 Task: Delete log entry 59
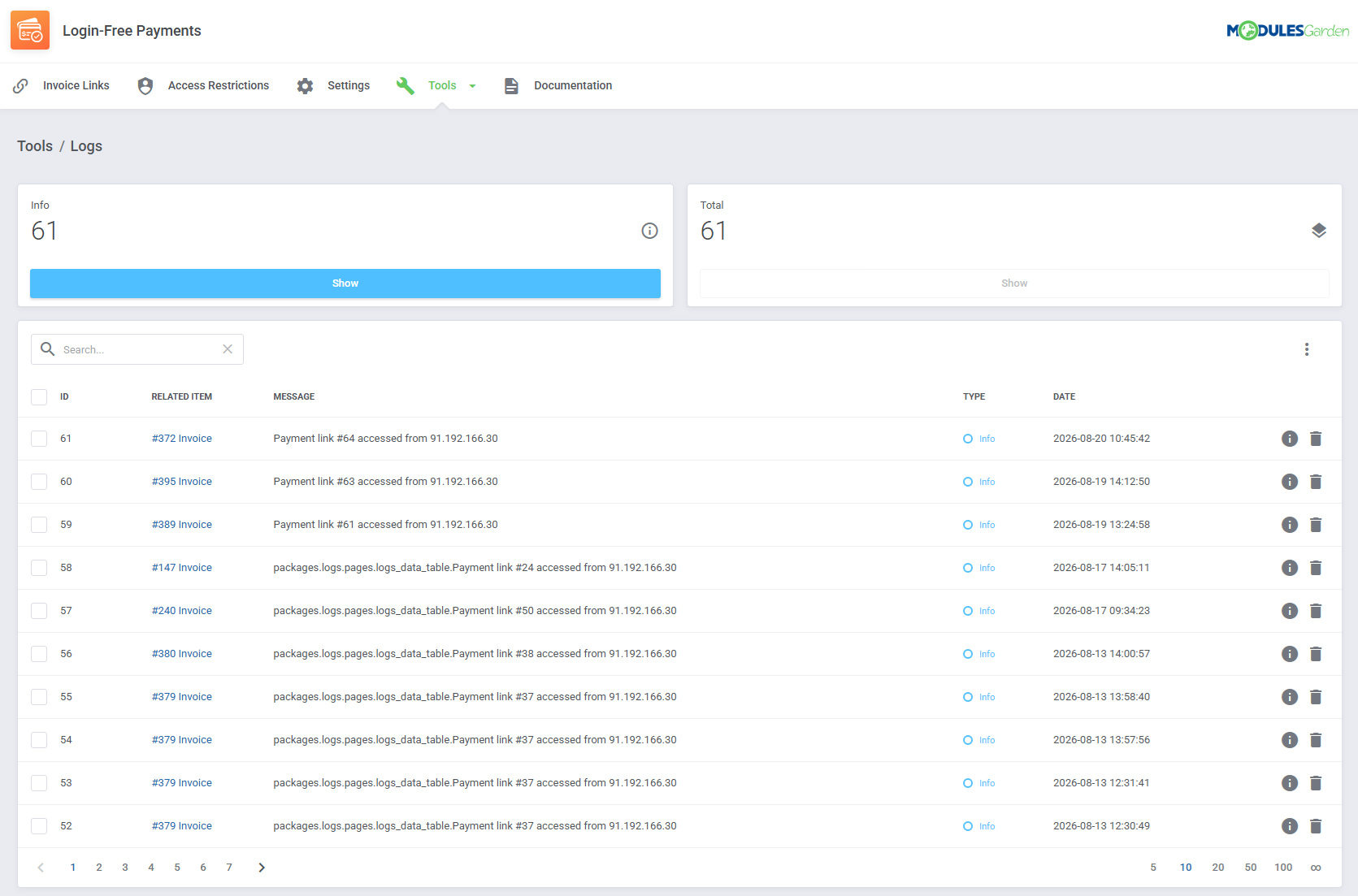tap(1316, 525)
